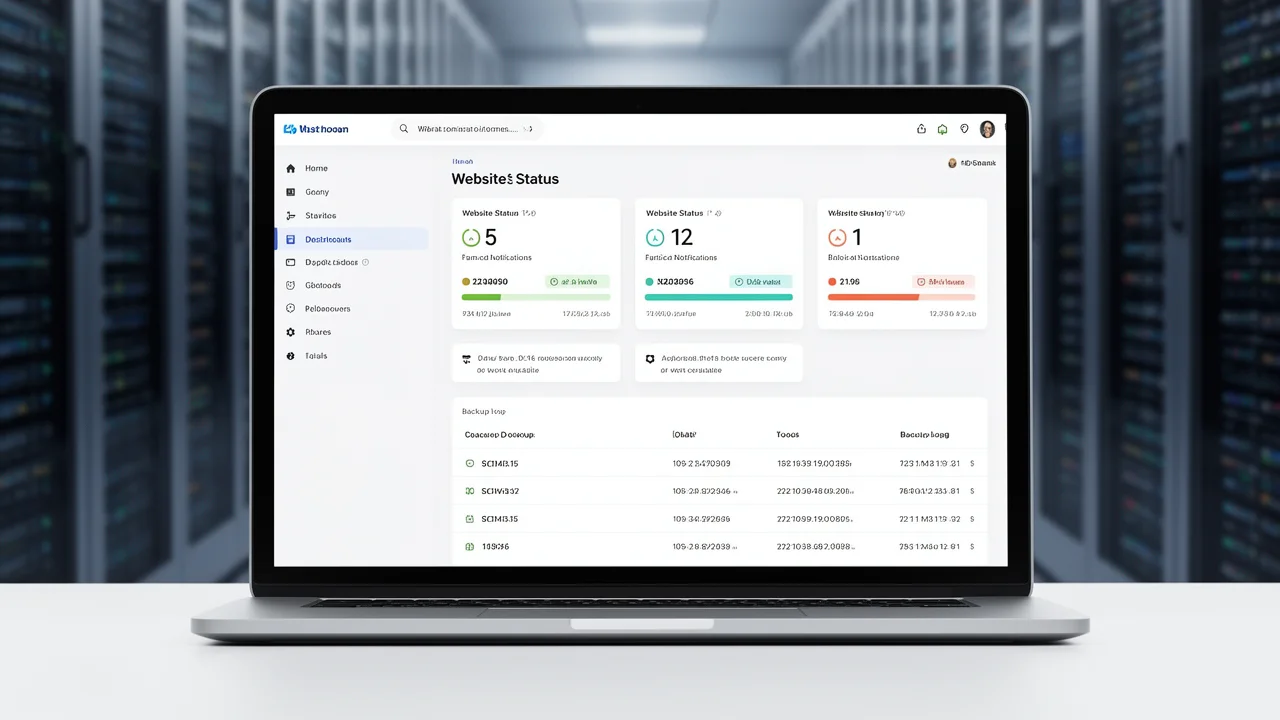Expand the chevron on the last backup log row
Screen dimensions: 1280x720
click(971, 547)
